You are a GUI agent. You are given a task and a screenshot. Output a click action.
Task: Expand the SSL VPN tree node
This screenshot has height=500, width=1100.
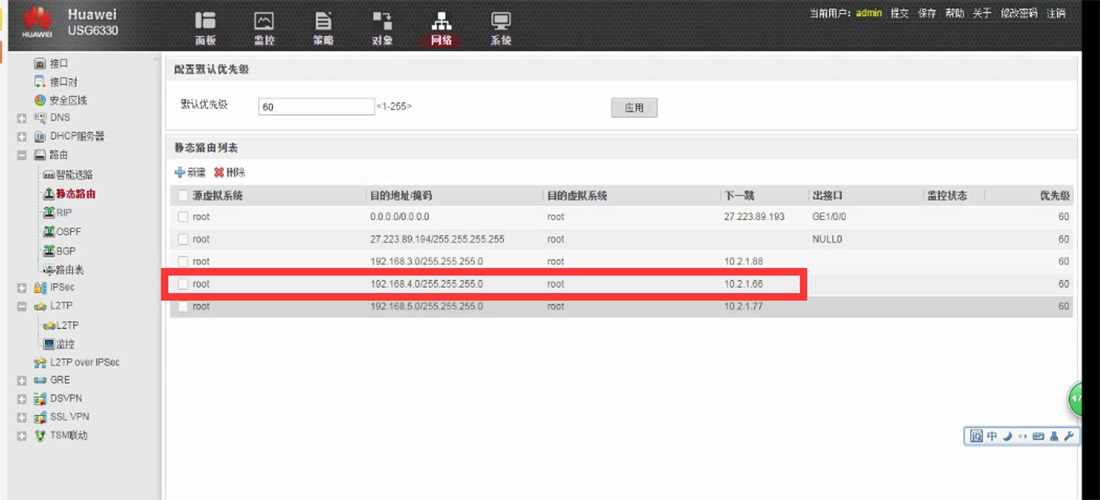click(22, 417)
